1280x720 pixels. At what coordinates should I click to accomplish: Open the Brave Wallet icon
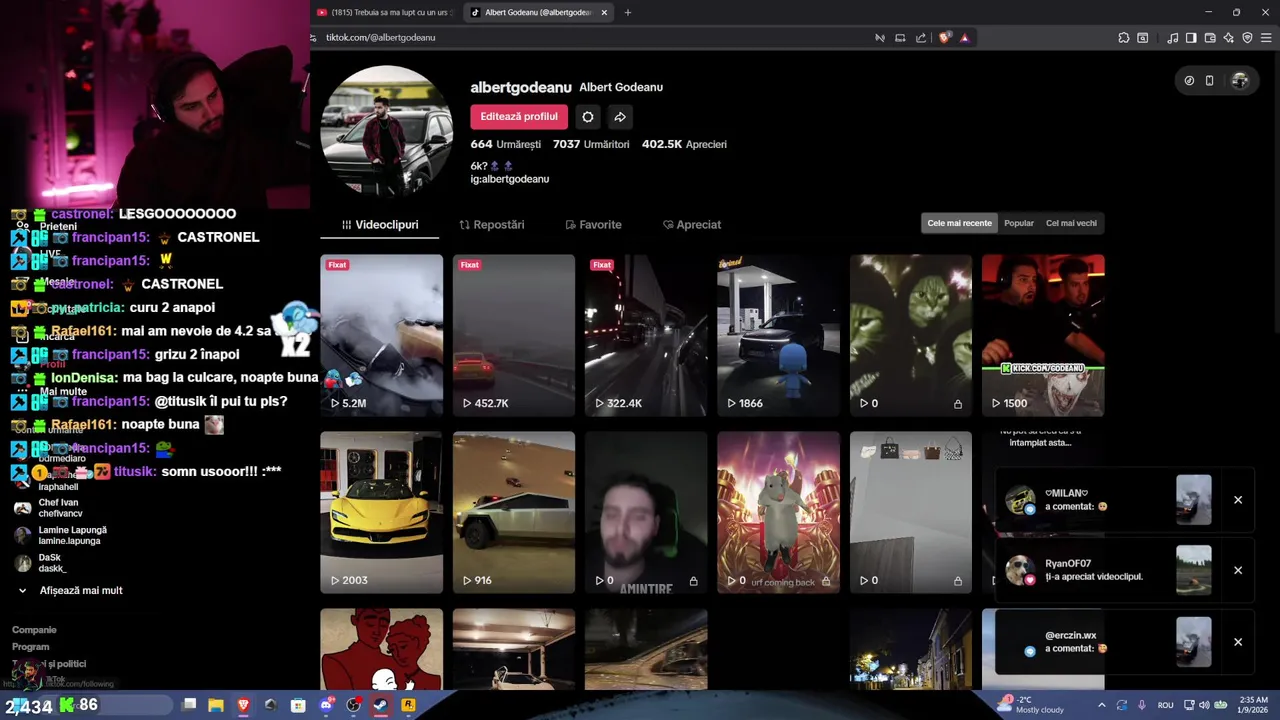pos(1210,38)
